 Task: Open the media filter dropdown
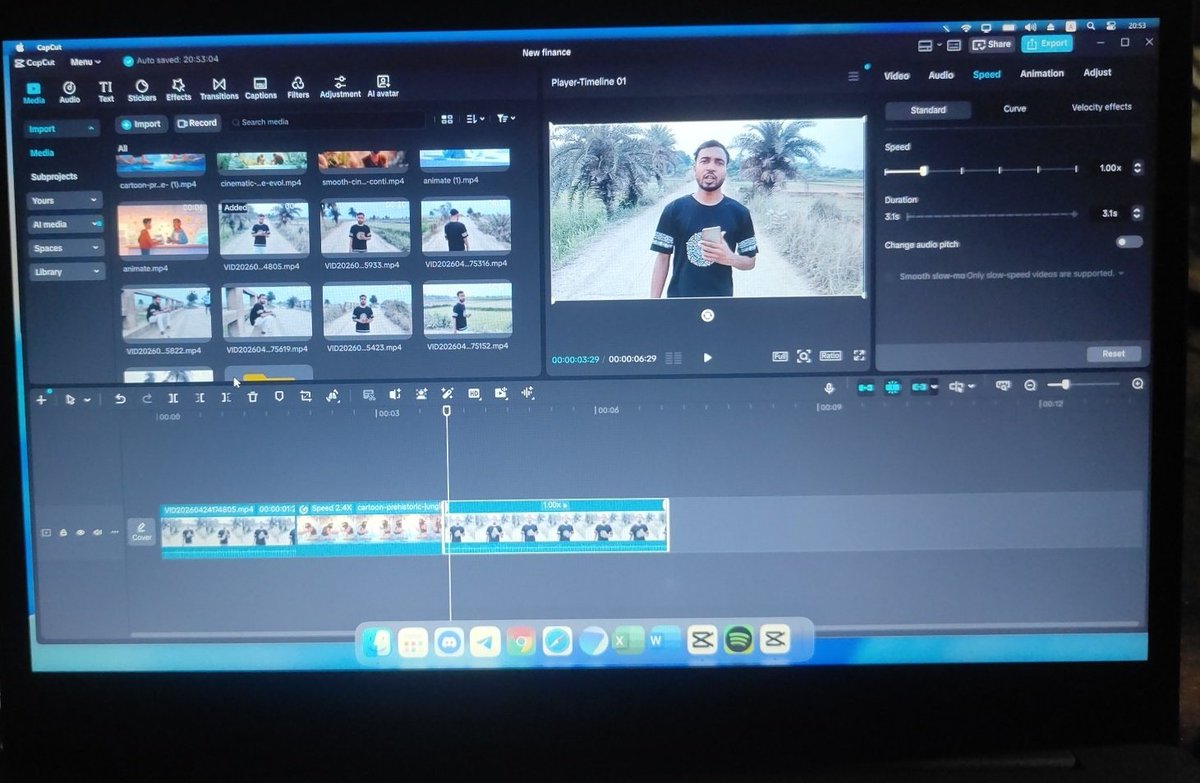coord(506,118)
